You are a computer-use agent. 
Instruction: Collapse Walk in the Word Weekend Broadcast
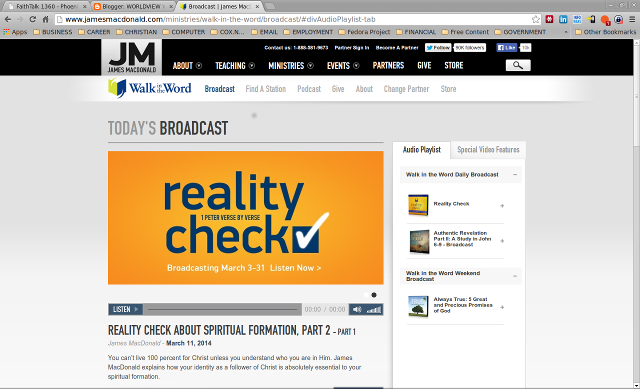point(515,276)
